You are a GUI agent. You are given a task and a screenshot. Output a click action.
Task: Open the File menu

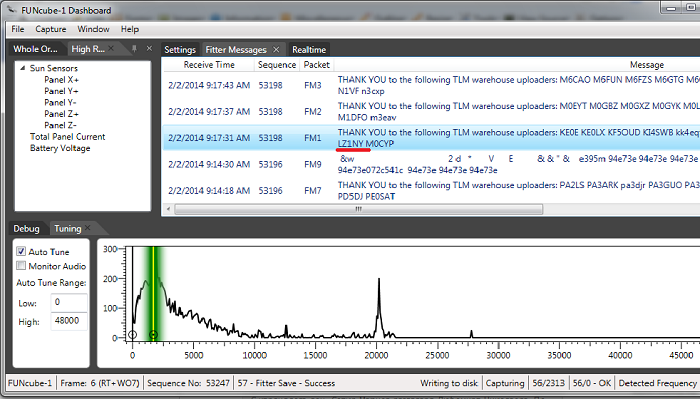coord(18,29)
